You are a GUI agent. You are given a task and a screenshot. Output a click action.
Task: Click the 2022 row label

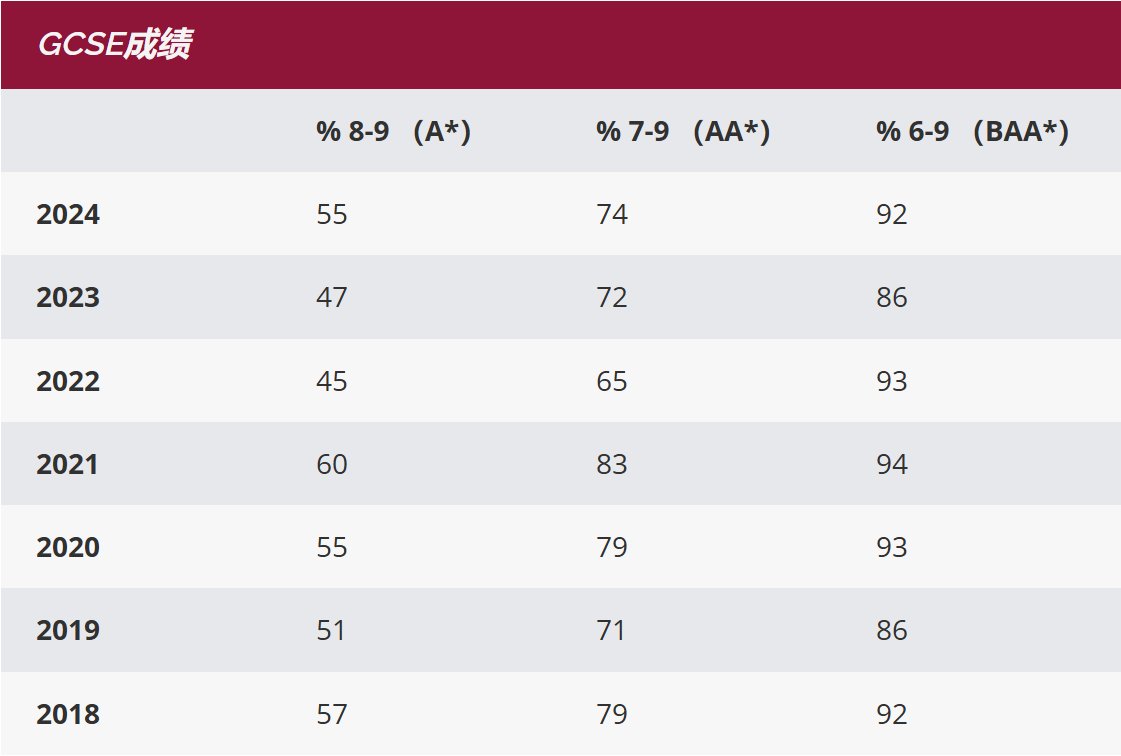pyautogui.click(x=68, y=382)
